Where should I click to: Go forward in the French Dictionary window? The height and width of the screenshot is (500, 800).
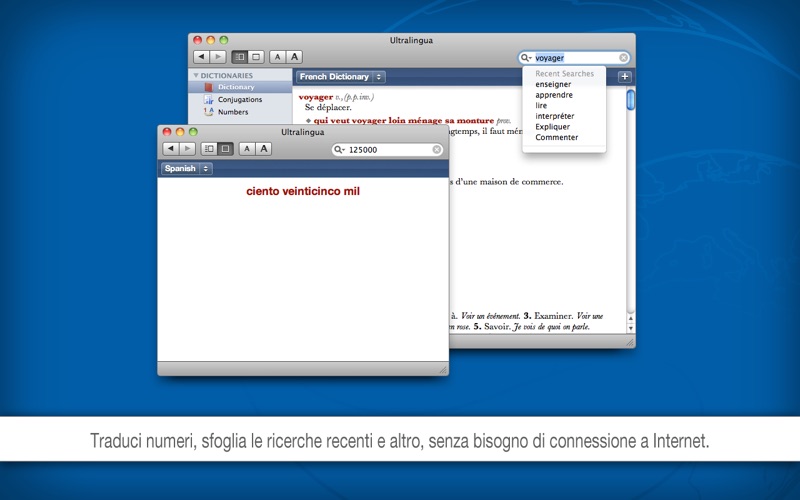(218, 57)
